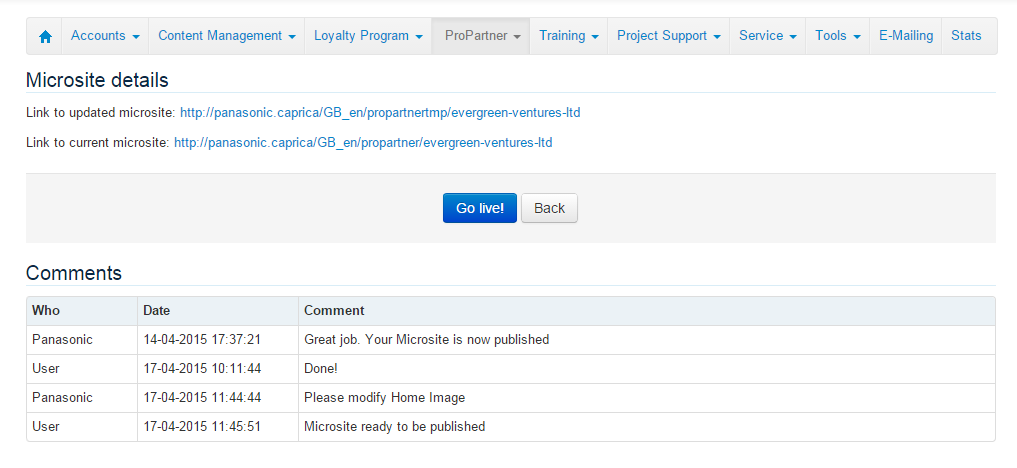Go to the Stats page
Viewport: 1017px width, 468px height.
pos(966,36)
